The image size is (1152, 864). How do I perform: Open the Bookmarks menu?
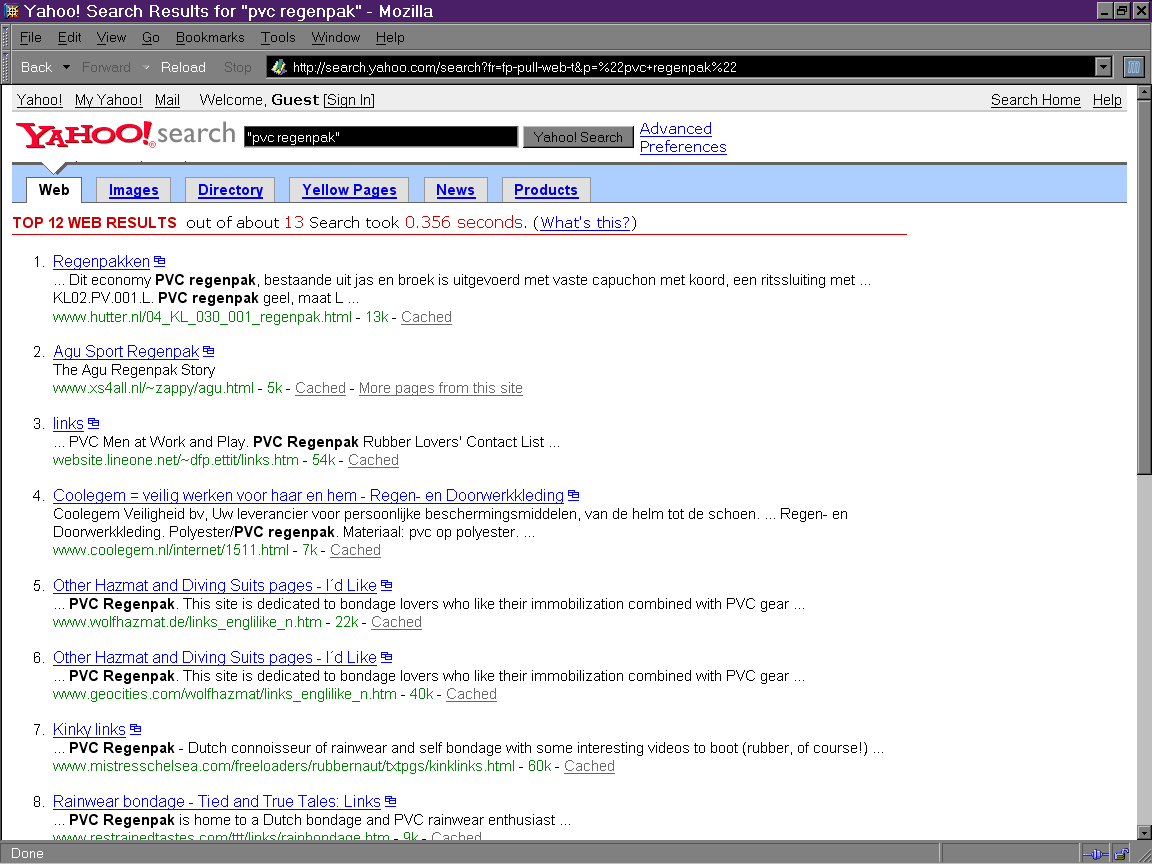click(x=210, y=37)
